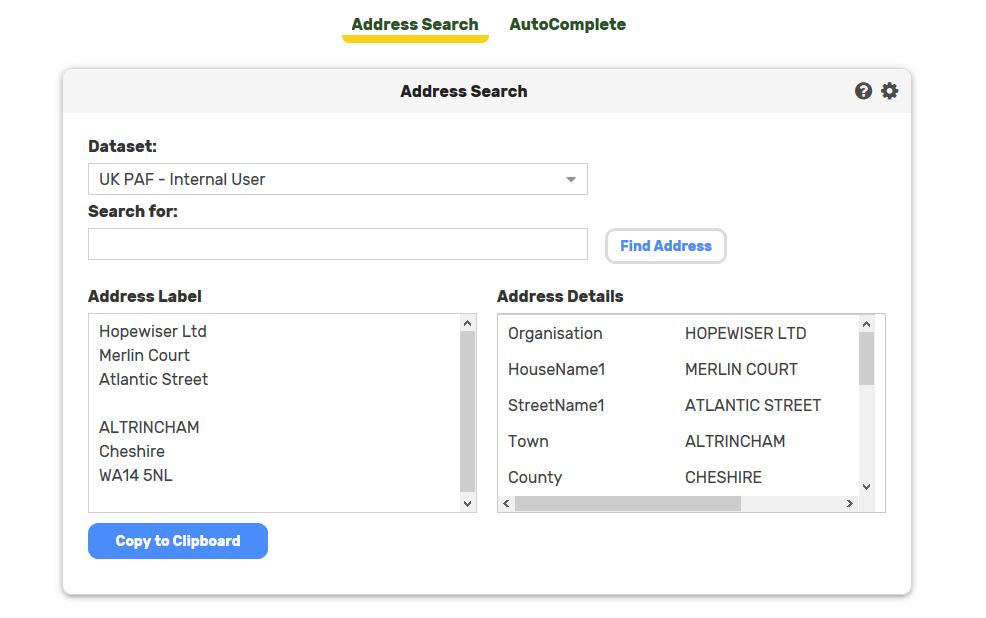Click the 'HouseName1' field name
The image size is (986, 618).
coord(557,369)
